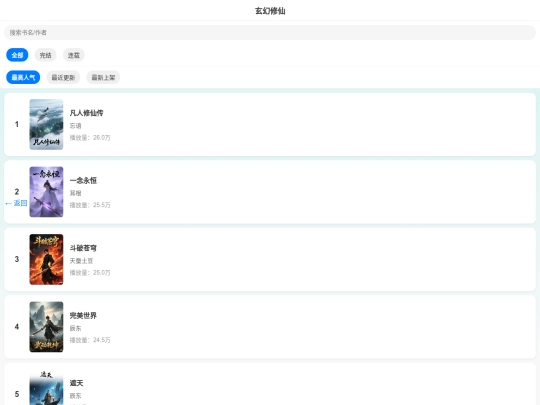Click the author name 天蚕土豆

point(81,261)
